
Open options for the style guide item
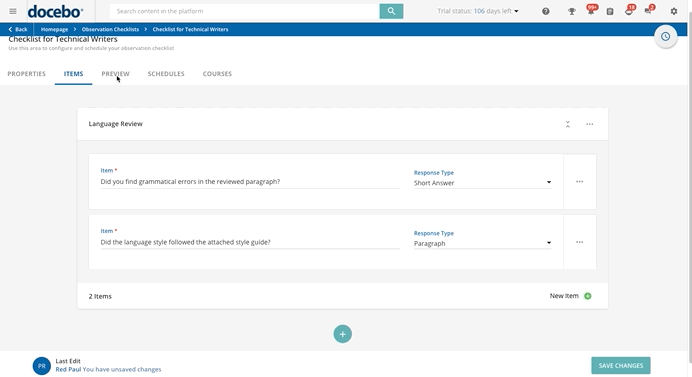point(579,242)
